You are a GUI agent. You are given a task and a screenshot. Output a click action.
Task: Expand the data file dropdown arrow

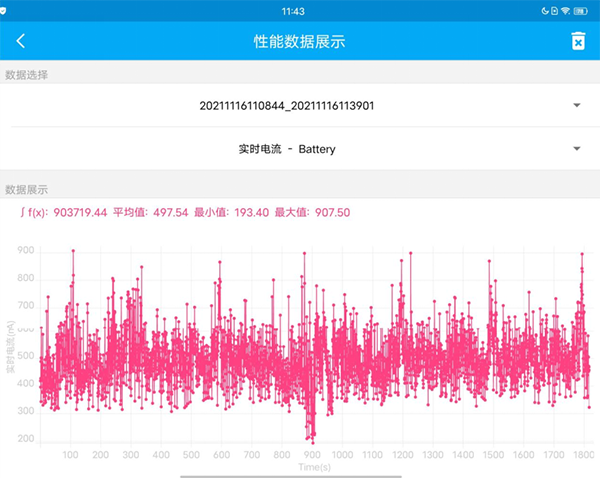click(x=577, y=105)
